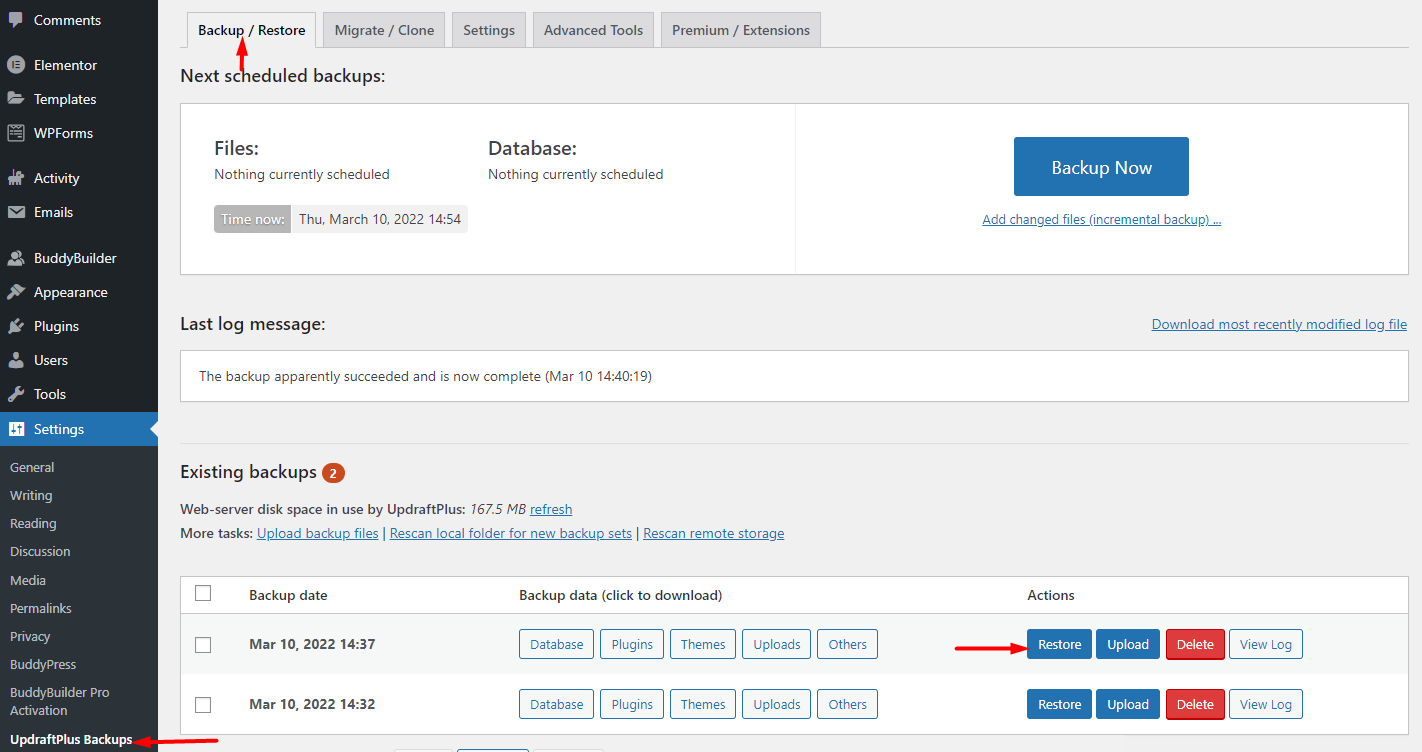Open the Advanced Tools tab
Screen dimensions: 1422x752
[x=593, y=29]
